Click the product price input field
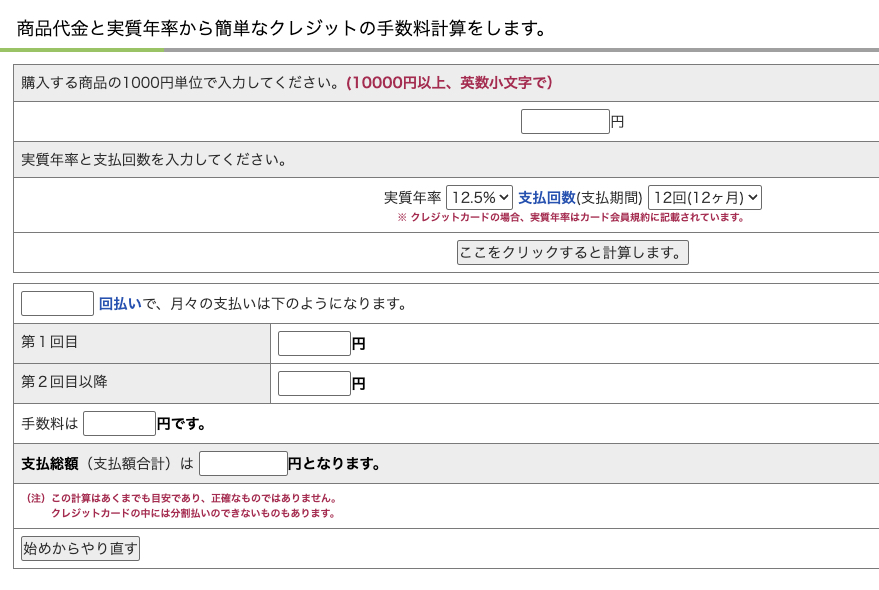The image size is (879, 590). click(x=564, y=120)
